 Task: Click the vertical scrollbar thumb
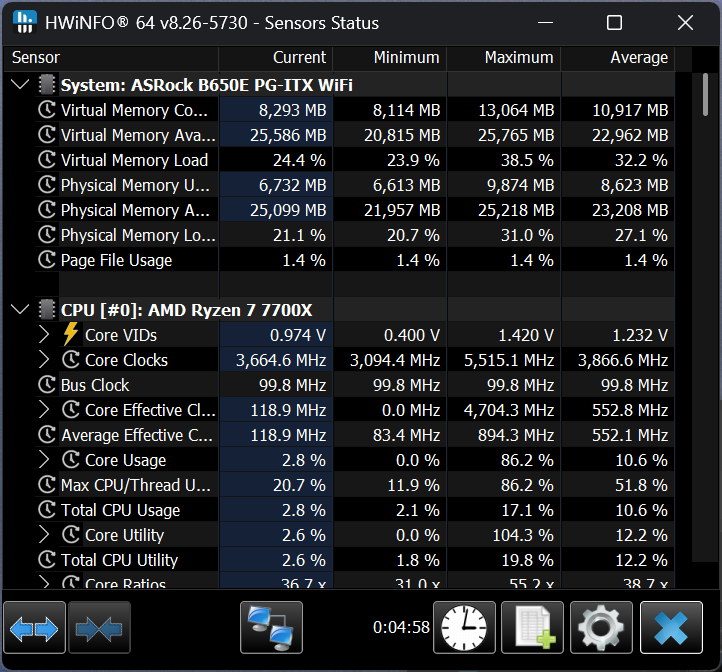[705, 95]
